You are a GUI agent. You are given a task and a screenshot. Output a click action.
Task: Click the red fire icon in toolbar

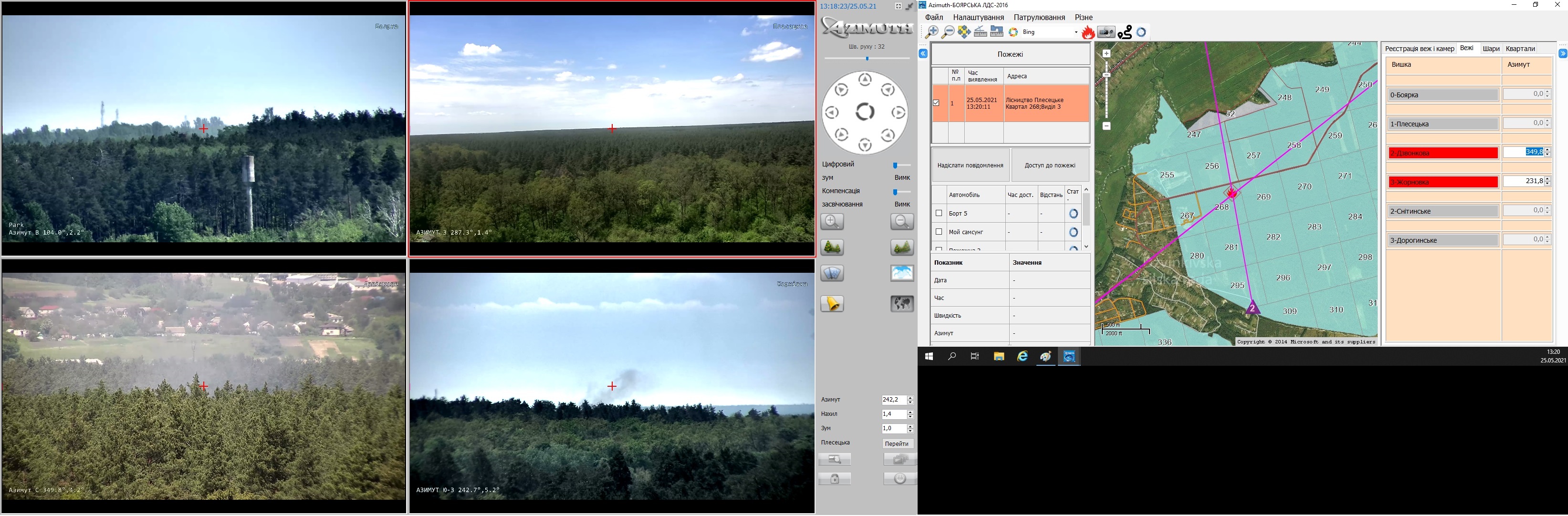click(1088, 32)
